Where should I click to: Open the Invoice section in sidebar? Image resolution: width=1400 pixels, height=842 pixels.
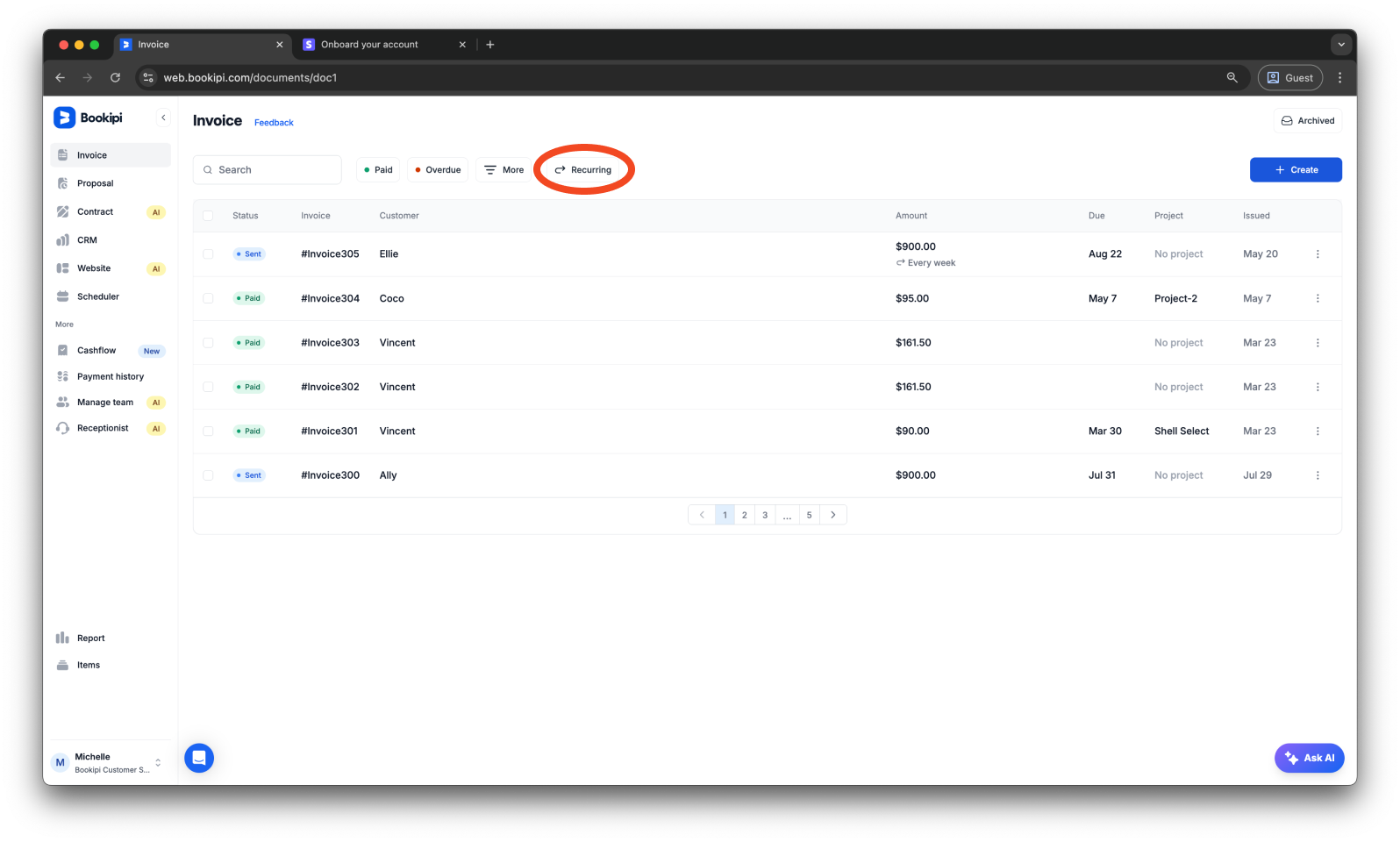pos(111,155)
